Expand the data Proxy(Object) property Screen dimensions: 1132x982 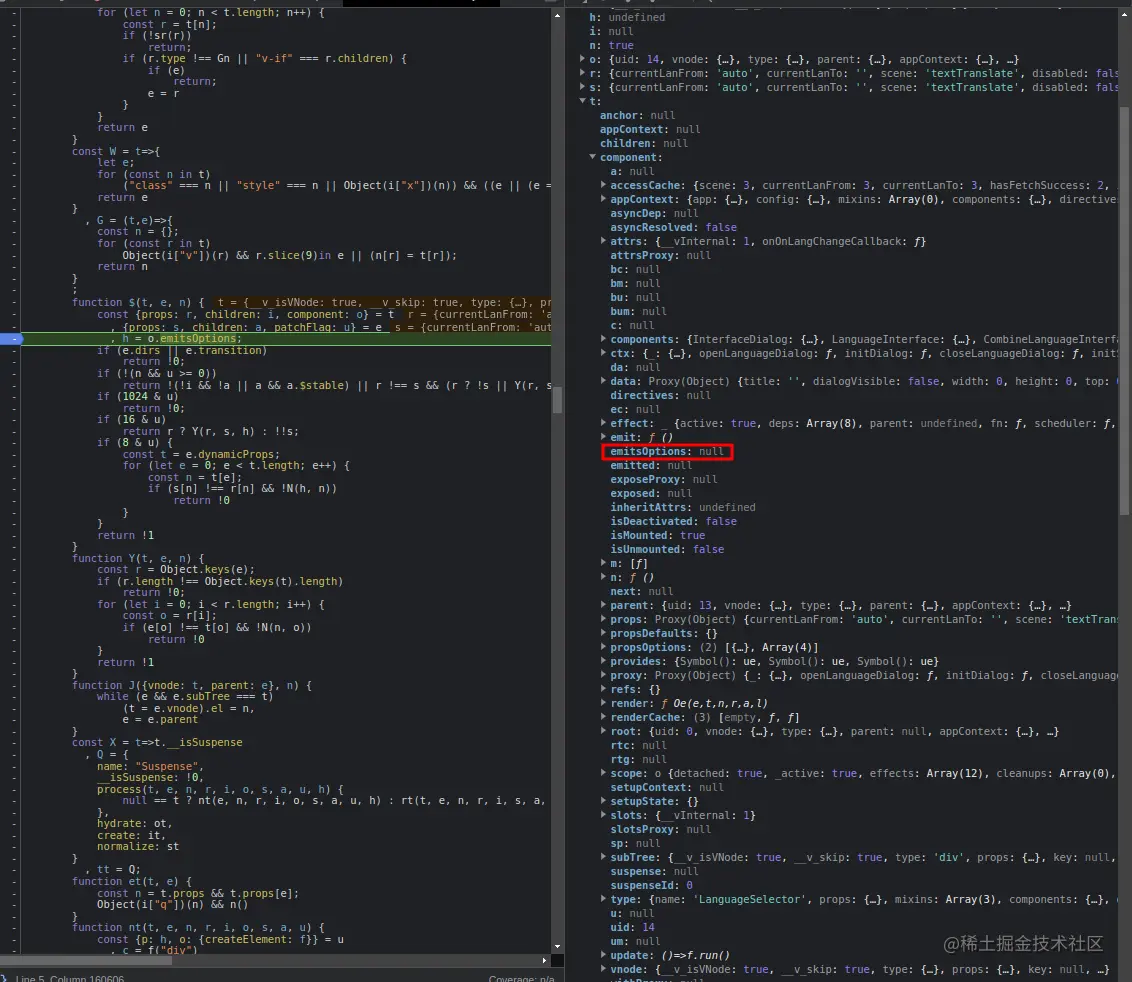point(604,381)
